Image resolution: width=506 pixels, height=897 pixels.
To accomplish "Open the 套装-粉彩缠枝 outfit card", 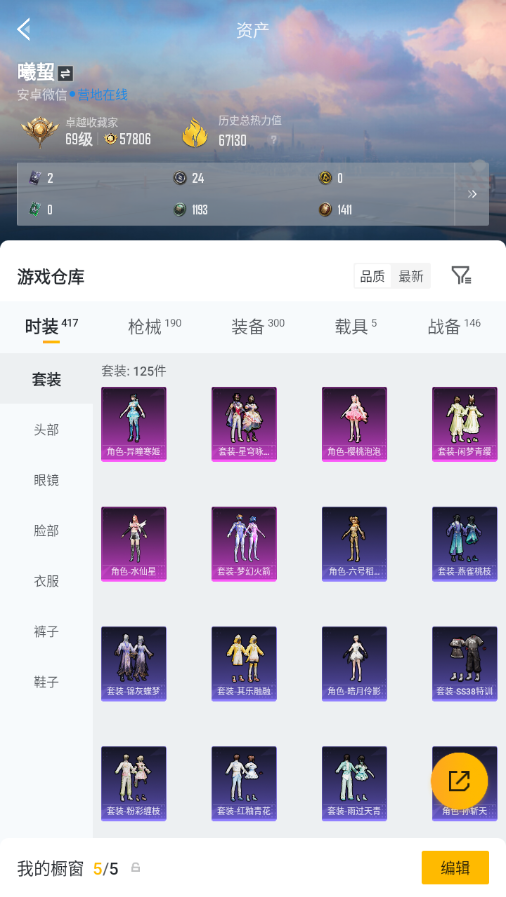I will (x=134, y=783).
